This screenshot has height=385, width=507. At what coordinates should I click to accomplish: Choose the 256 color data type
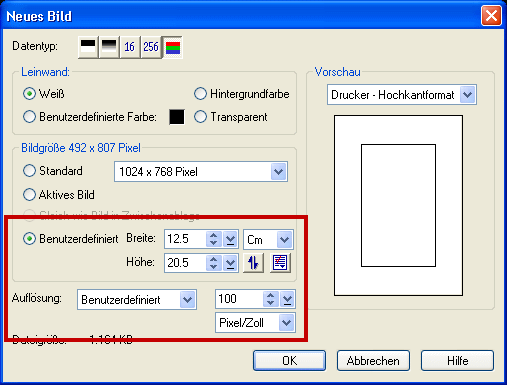tap(151, 47)
